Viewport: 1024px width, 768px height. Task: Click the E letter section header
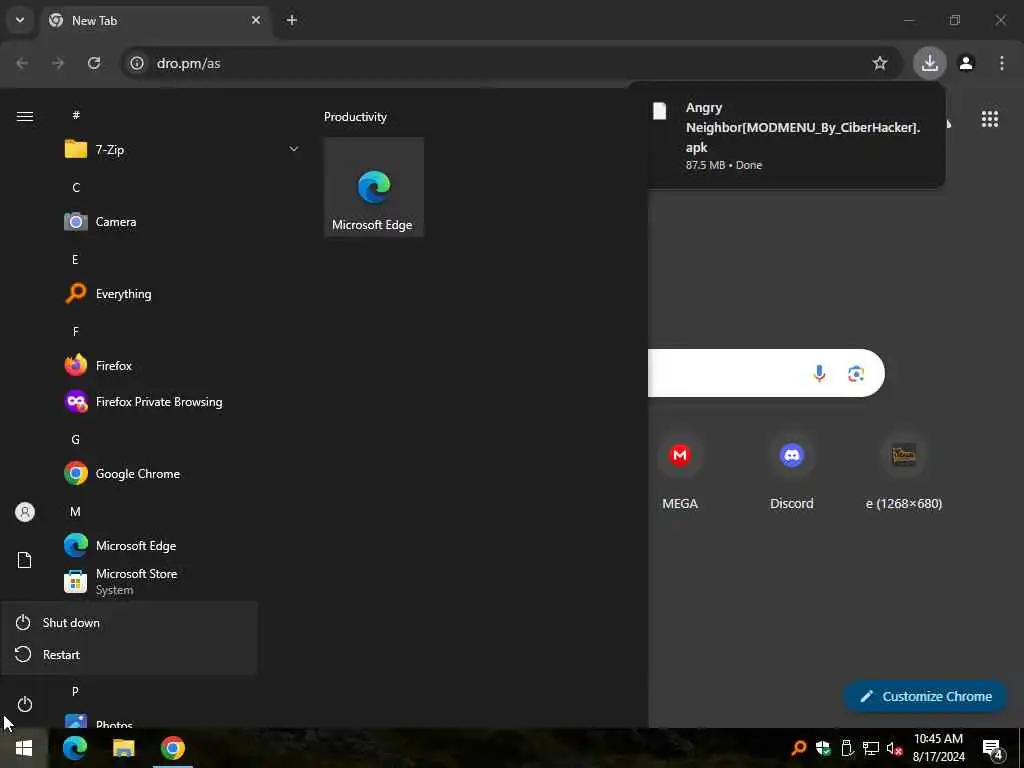tap(75, 259)
